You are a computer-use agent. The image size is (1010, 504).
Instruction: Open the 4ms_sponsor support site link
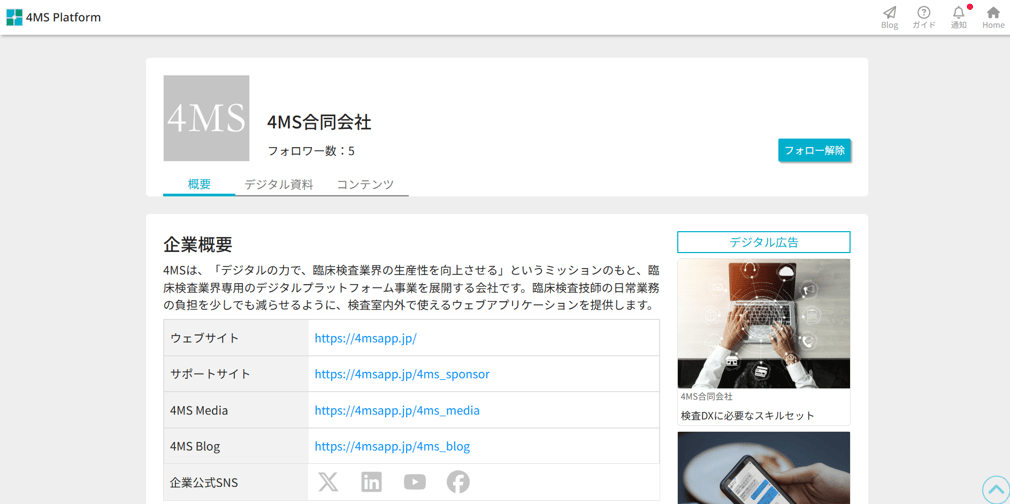[x=402, y=374]
